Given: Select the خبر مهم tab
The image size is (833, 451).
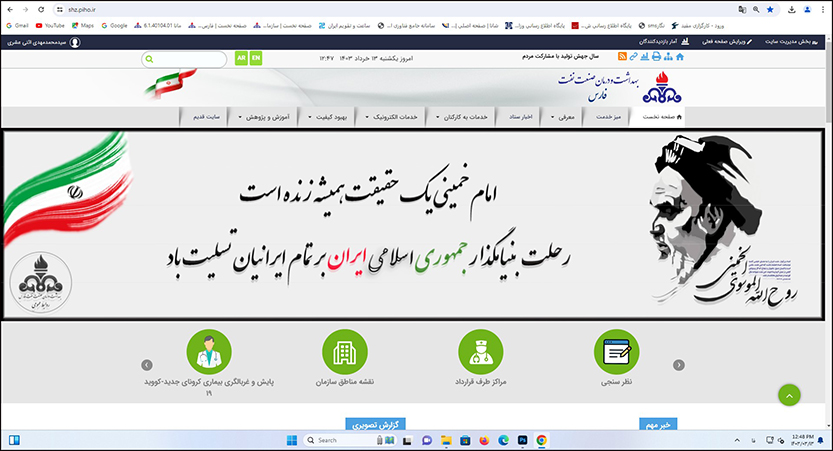Looking at the screenshot, I should pyautogui.click(x=658, y=424).
